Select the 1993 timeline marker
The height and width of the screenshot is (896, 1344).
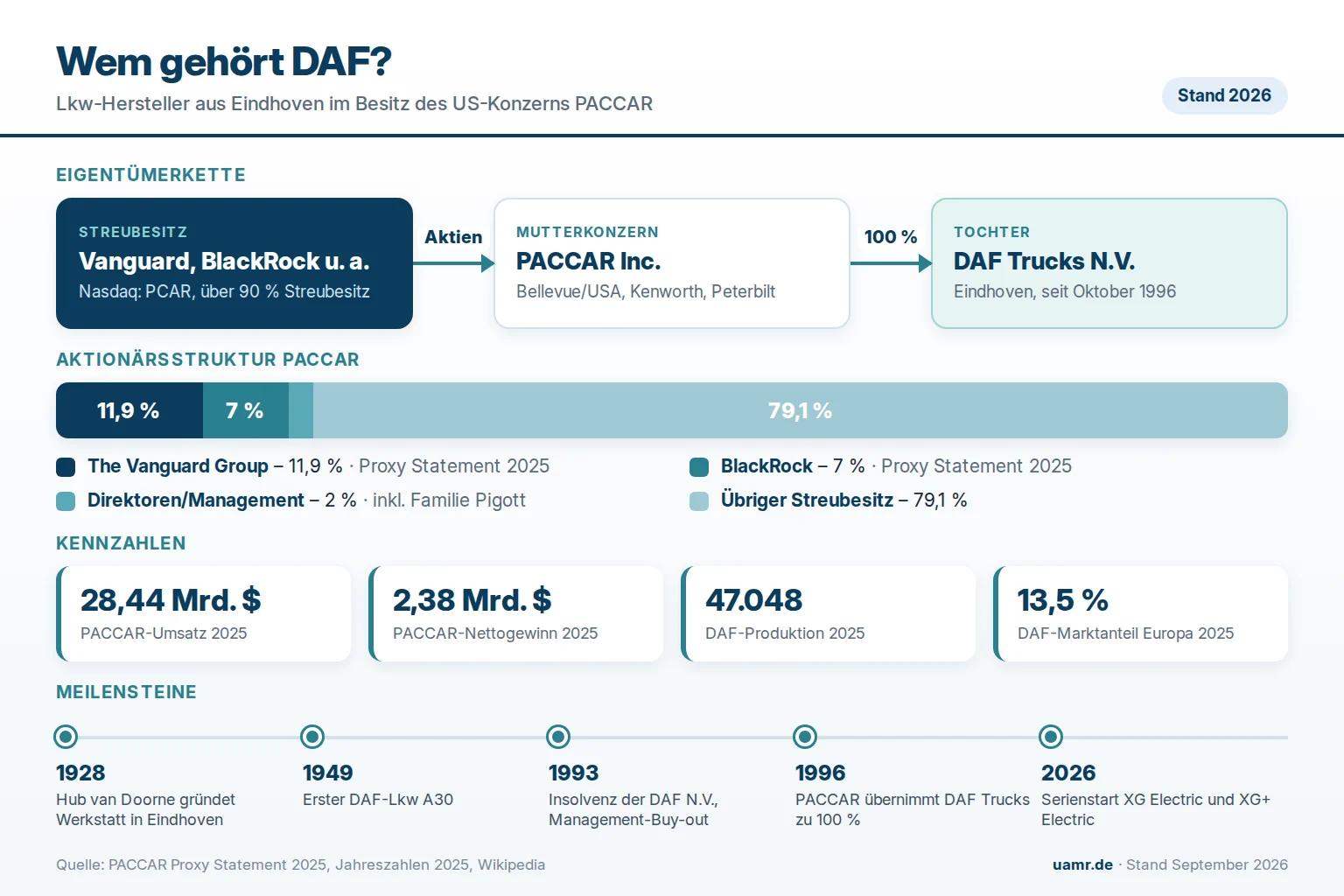coord(558,737)
